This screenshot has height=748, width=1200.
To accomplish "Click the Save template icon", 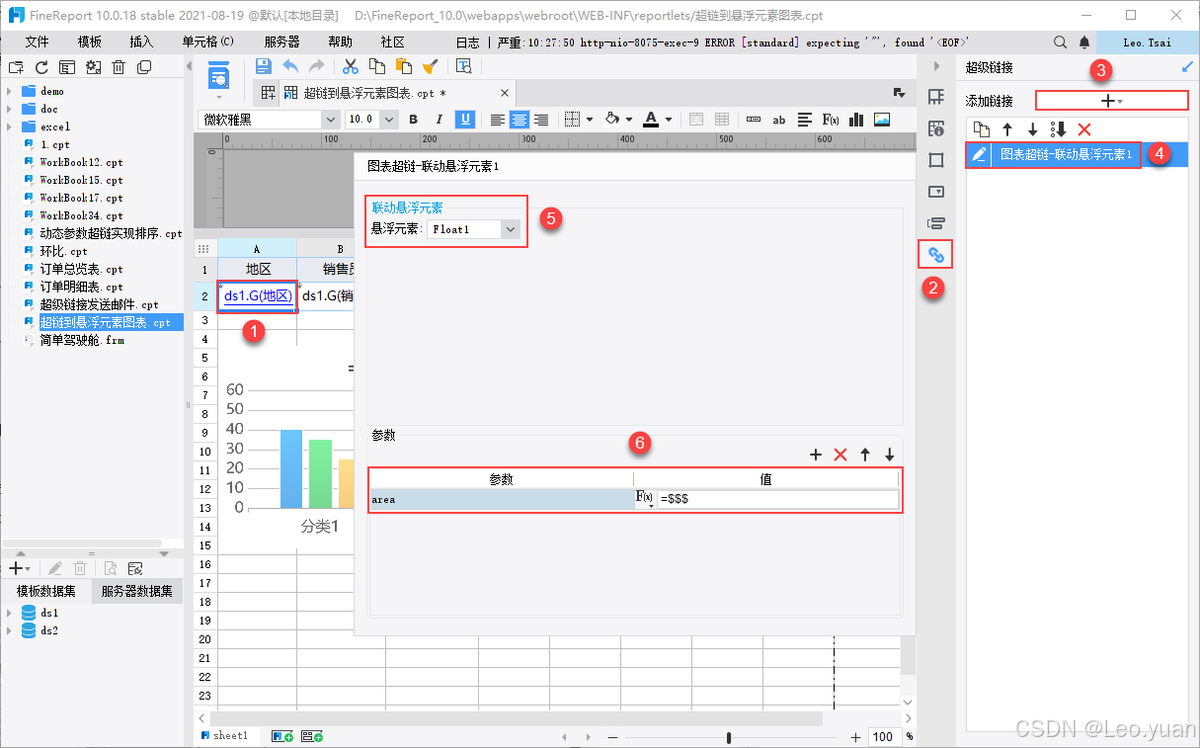I will [263, 66].
